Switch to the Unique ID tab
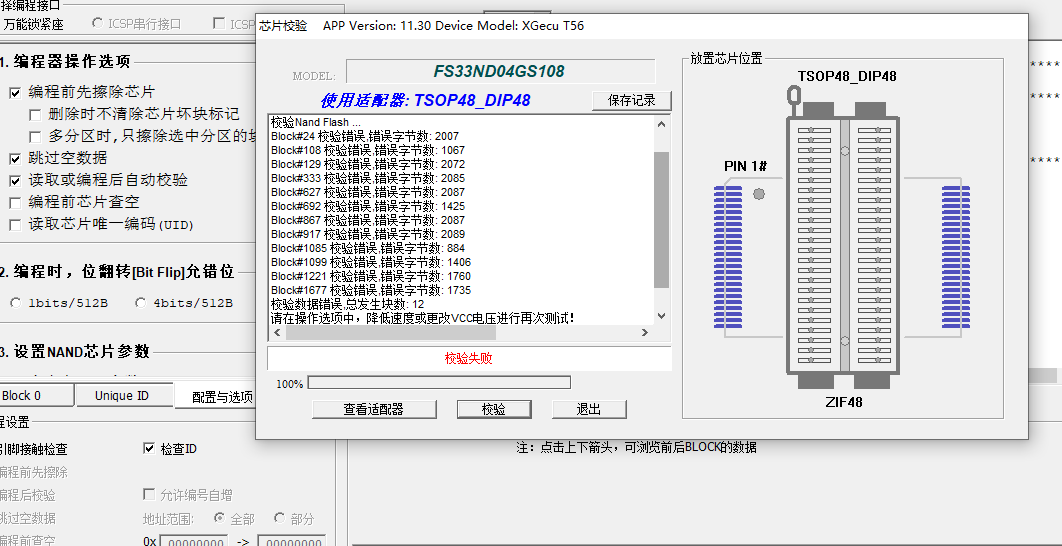 122,395
